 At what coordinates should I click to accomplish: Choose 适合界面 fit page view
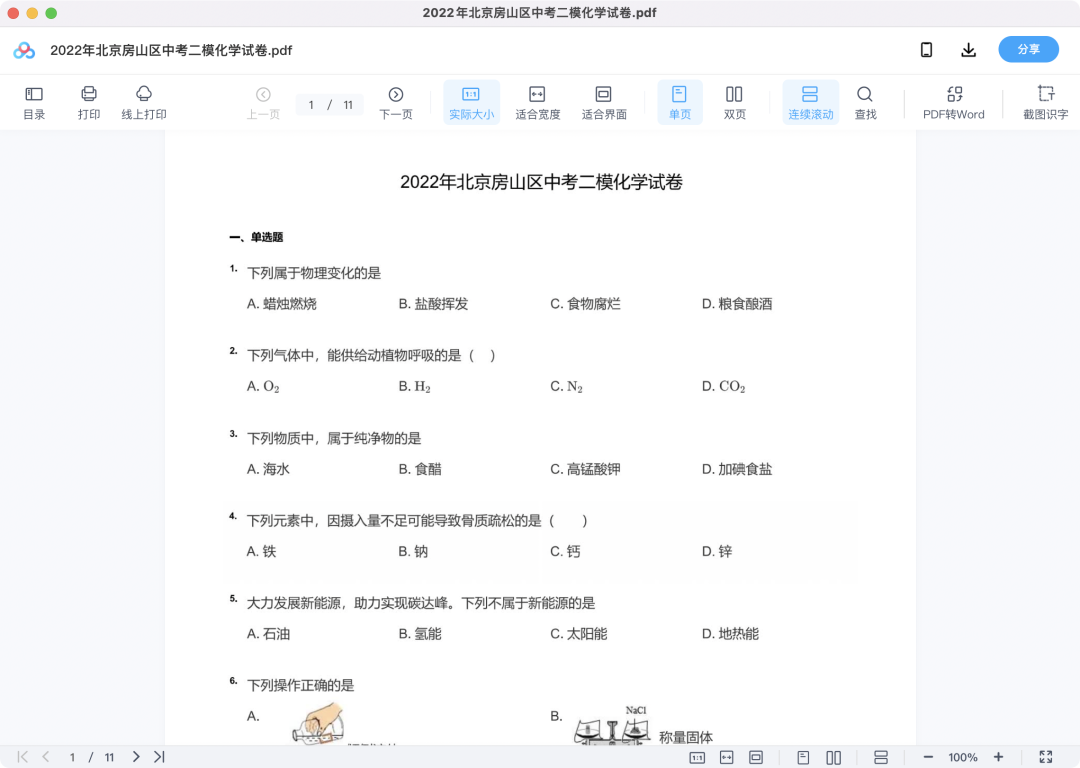pyautogui.click(x=603, y=102)
